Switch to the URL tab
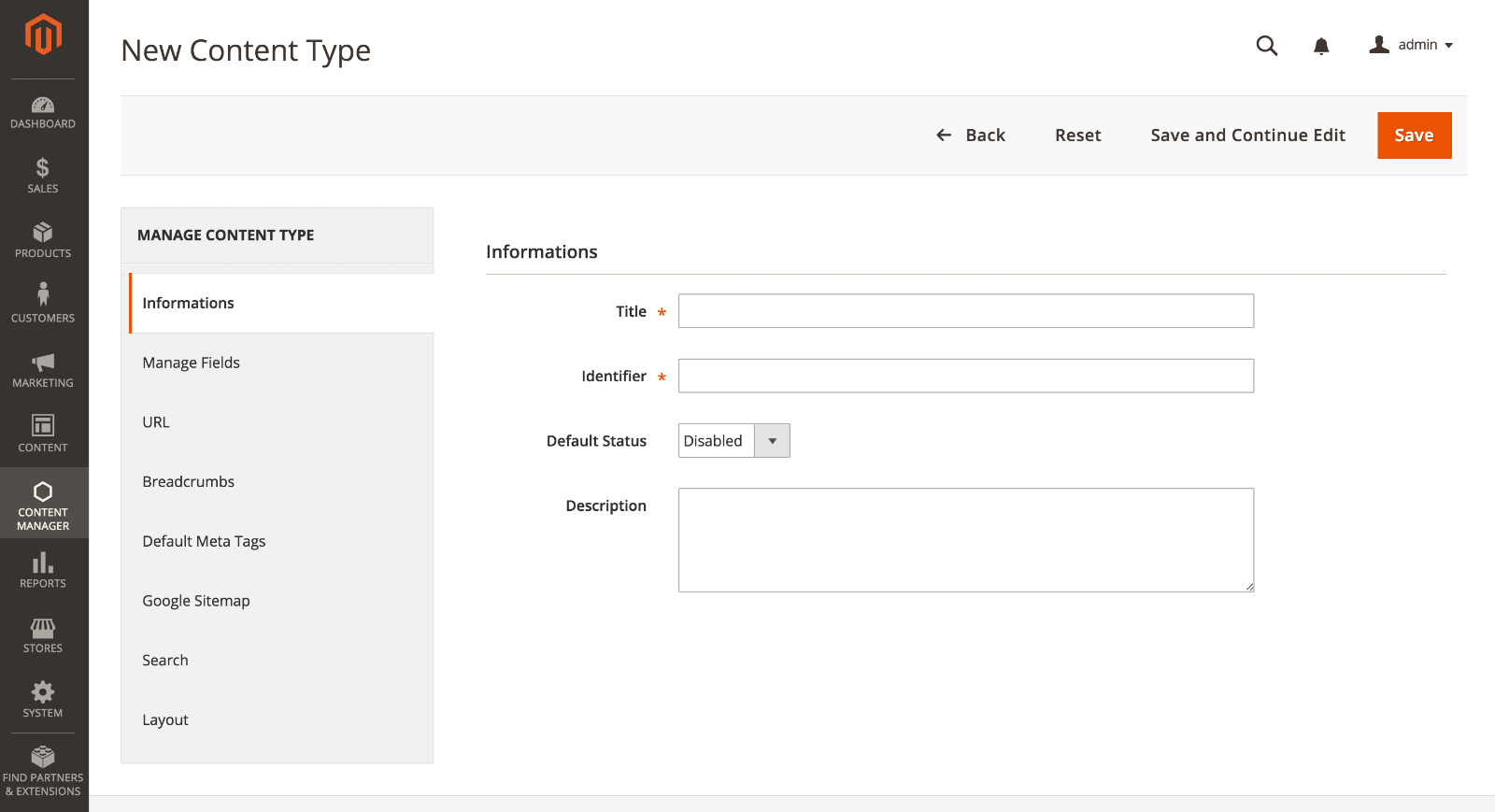 (x=278, y=422)
